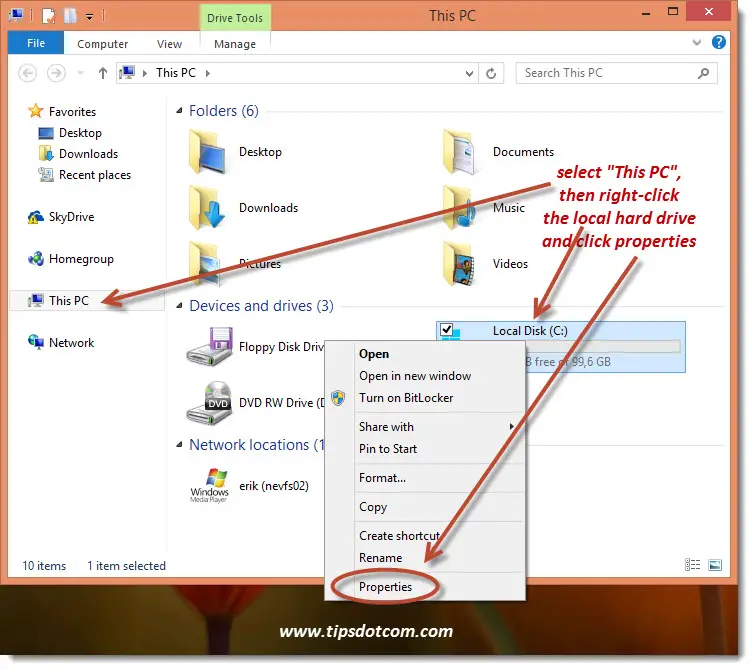The image size is (753, 670).
Task: Click the Network icon in sidebar
Action: 36,342
